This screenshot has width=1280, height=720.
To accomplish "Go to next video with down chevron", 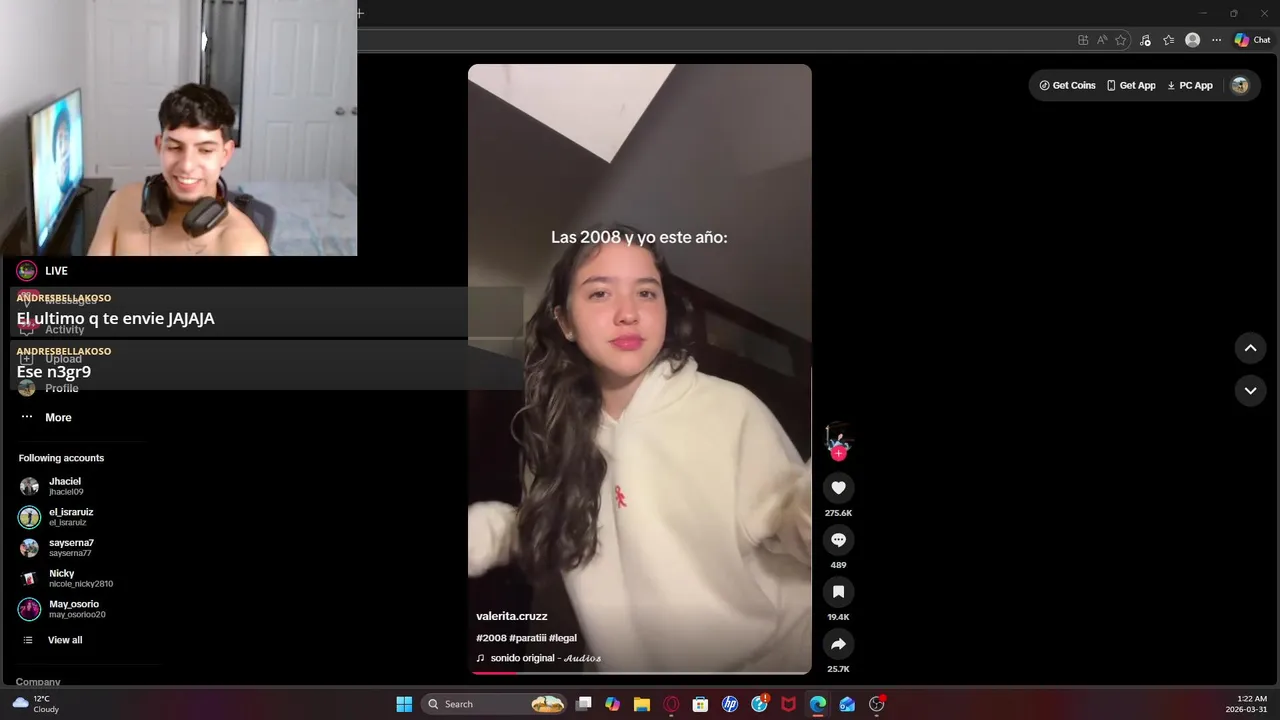I will point(1250,390).
